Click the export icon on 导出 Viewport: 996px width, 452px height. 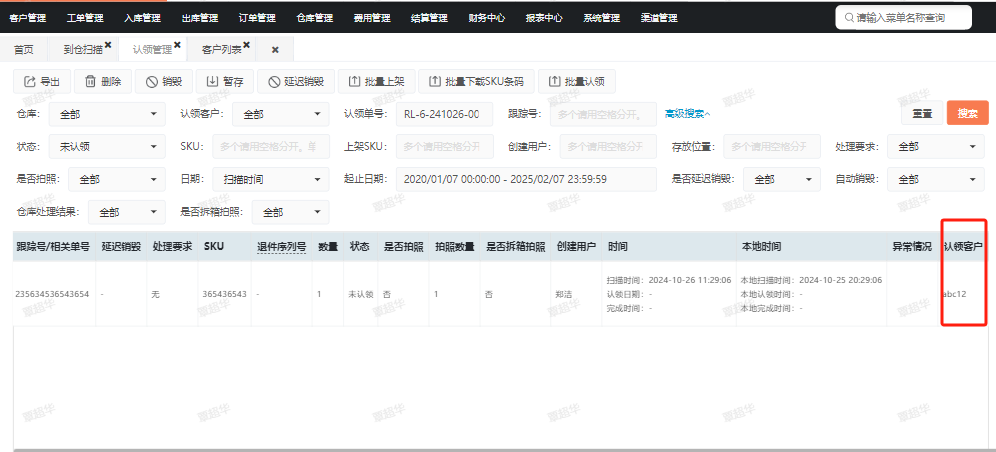pyautogui.click(x=29, y=81)
